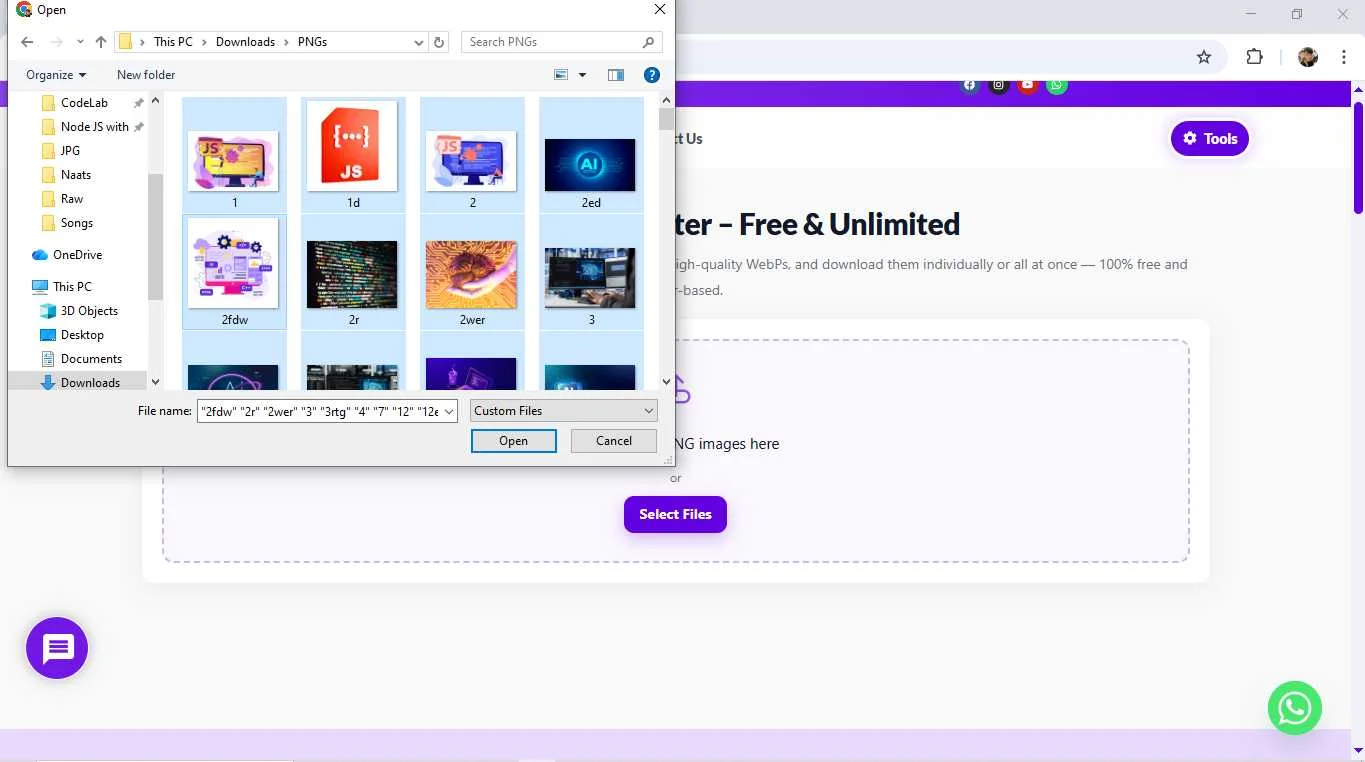The width and height of the screenshot is (1365, 762).
Task: Open the floating WhatsApp chat button
Action: point(1295,708)
